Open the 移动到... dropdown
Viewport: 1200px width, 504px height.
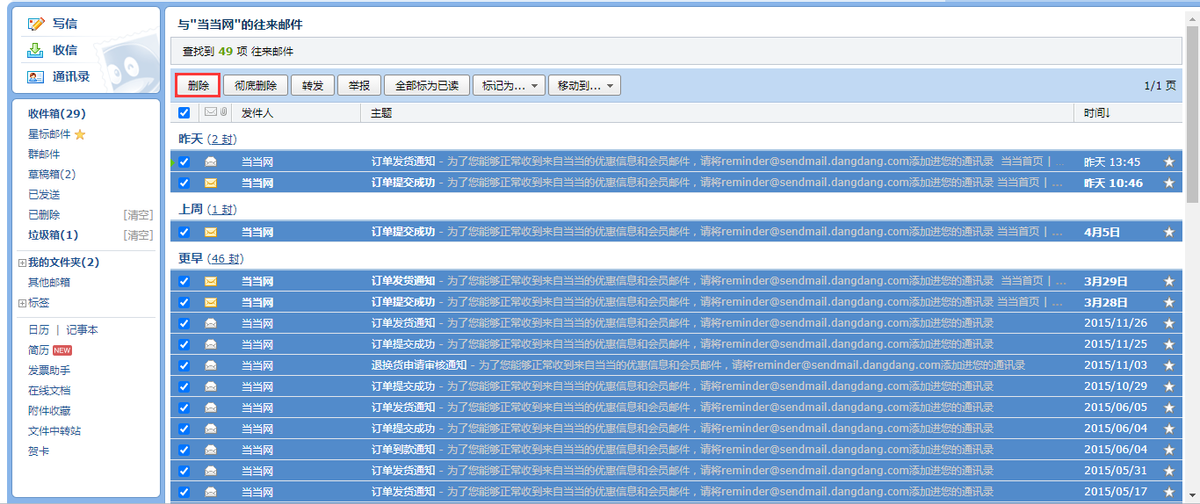coord(585,86)
